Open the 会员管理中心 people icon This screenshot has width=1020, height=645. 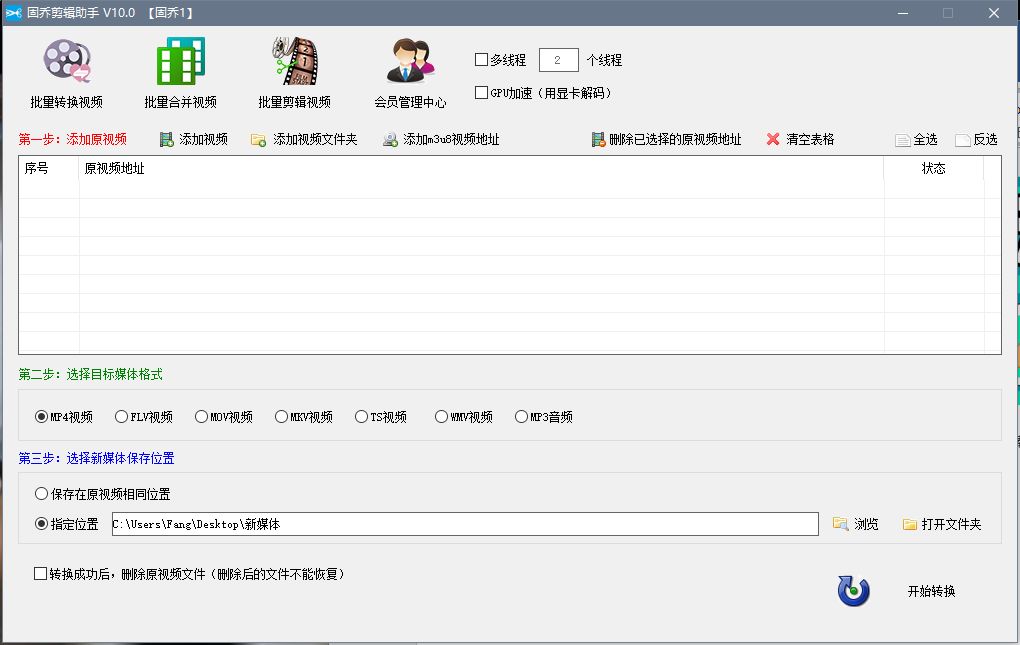410,61
